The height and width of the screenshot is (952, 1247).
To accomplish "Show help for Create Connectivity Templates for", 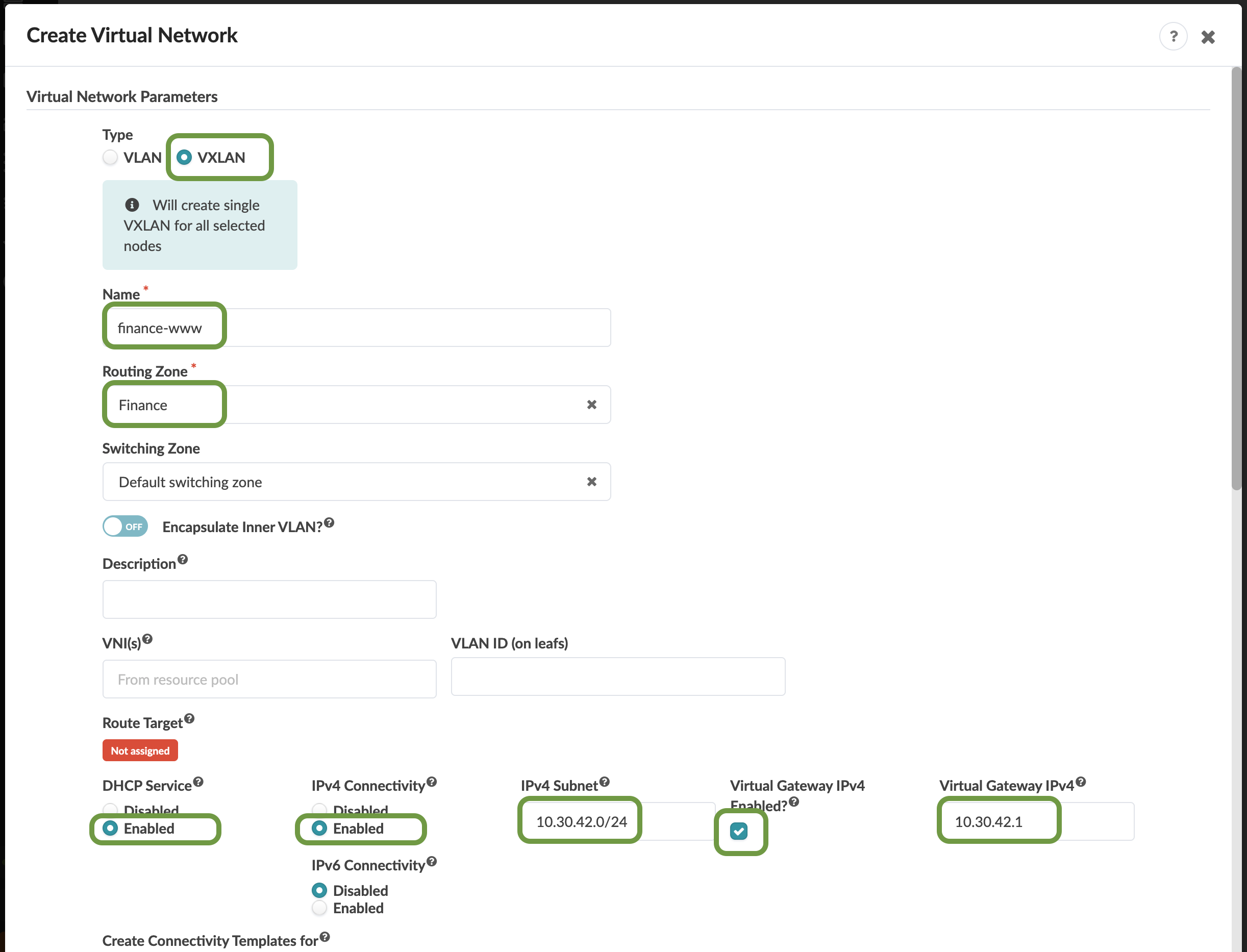I will point(325,937).
